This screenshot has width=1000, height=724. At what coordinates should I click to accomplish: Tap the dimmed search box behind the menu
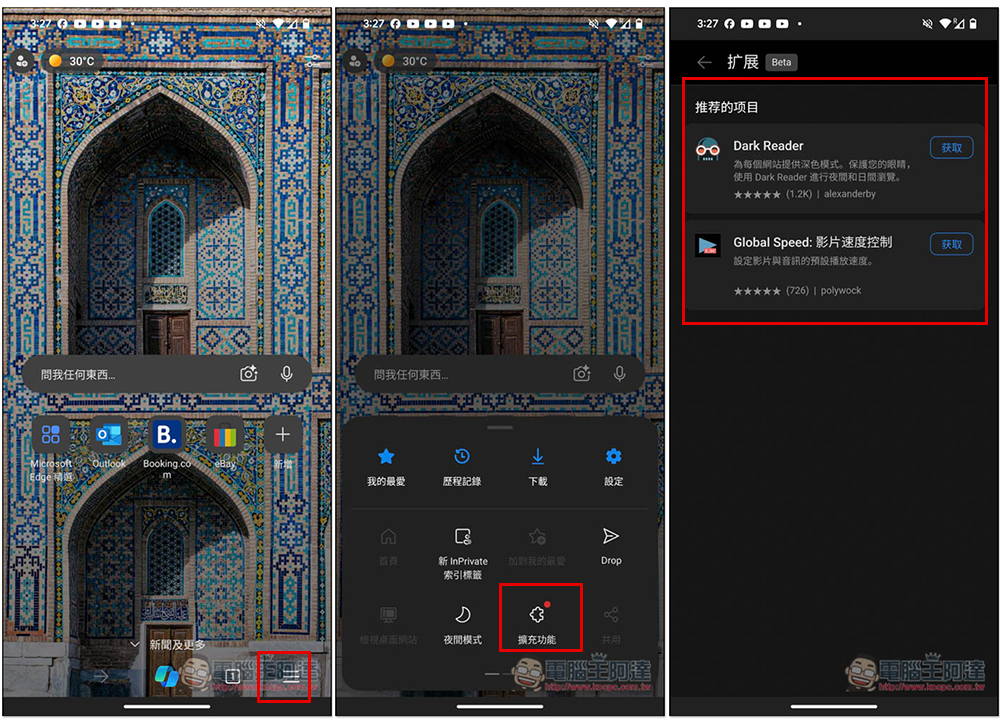tap(500, 374)
